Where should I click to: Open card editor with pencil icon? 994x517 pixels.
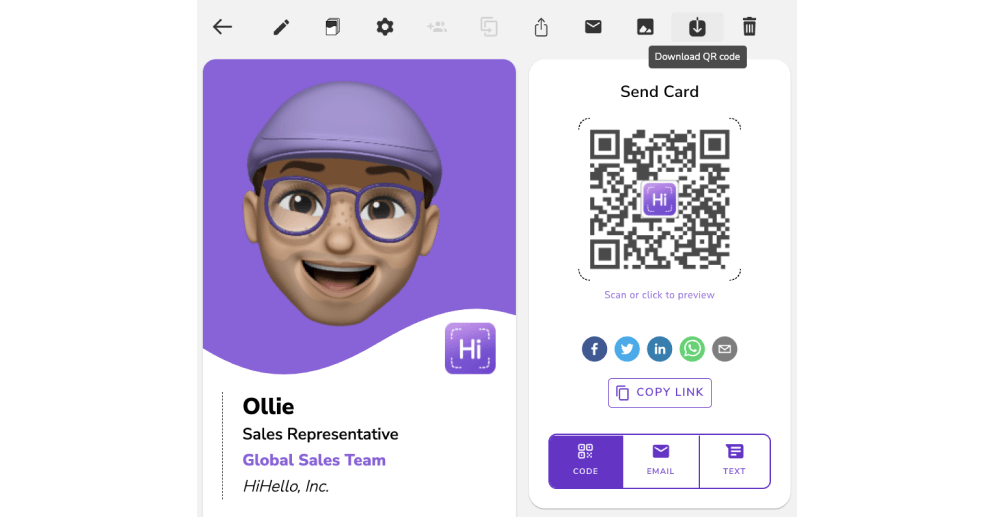[x=281, y=27]
